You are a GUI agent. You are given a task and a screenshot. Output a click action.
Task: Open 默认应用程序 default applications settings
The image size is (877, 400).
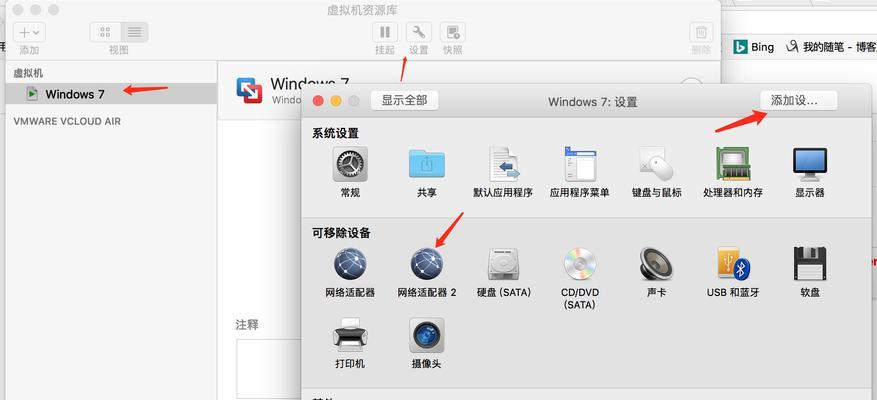[x=503, y=164]
